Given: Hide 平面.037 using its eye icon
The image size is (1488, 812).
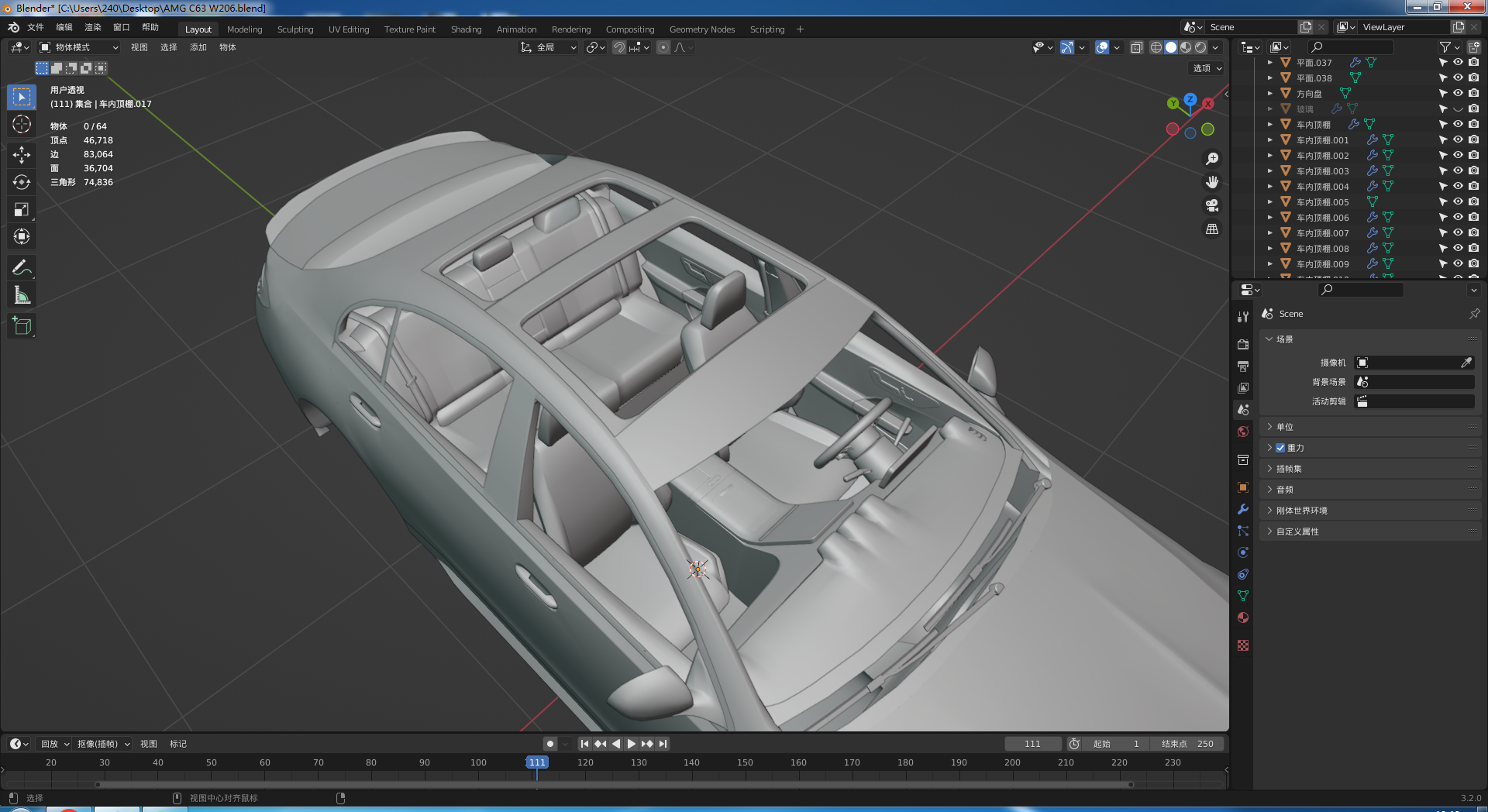Looking at the screenshot, I should [x=1458, y=63].
